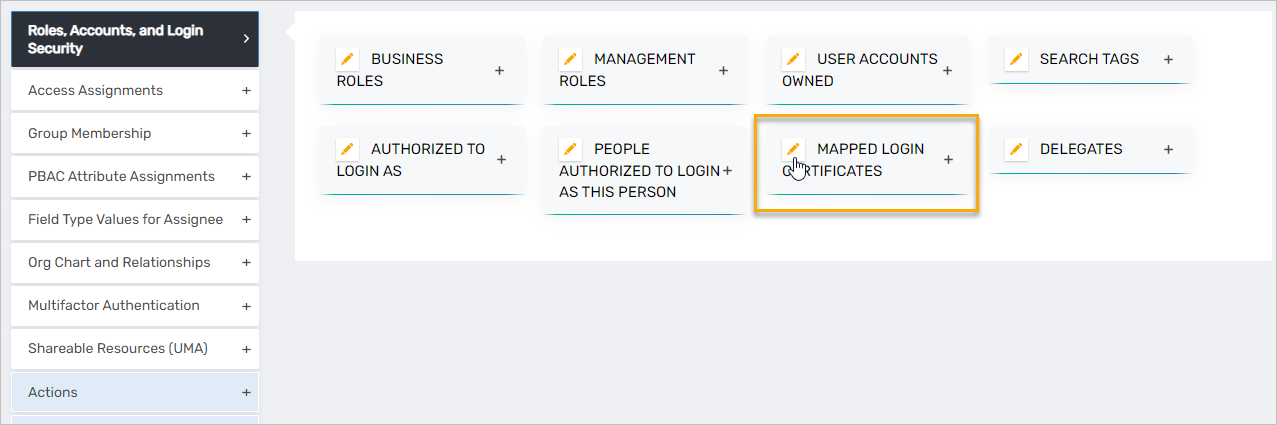Select Multifactor Authentication menu item
This screenshot has height=425, width=1277.
(114, 305)
